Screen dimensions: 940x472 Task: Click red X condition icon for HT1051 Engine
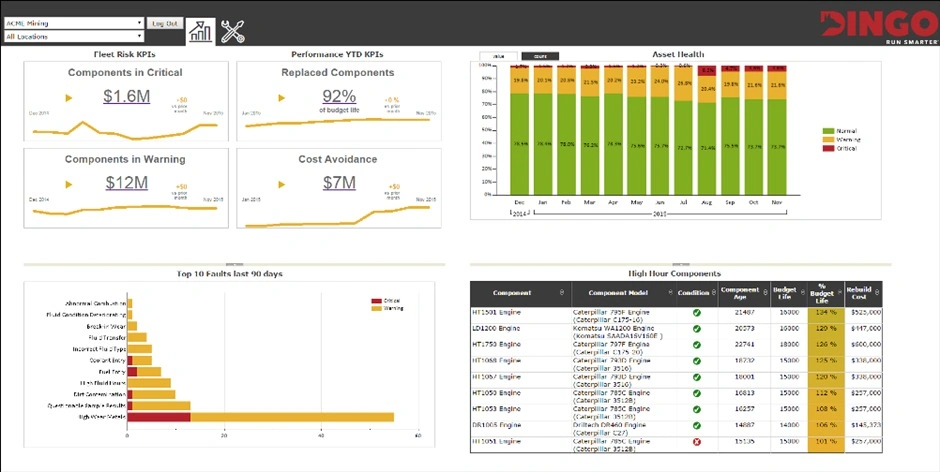(696, 441)
